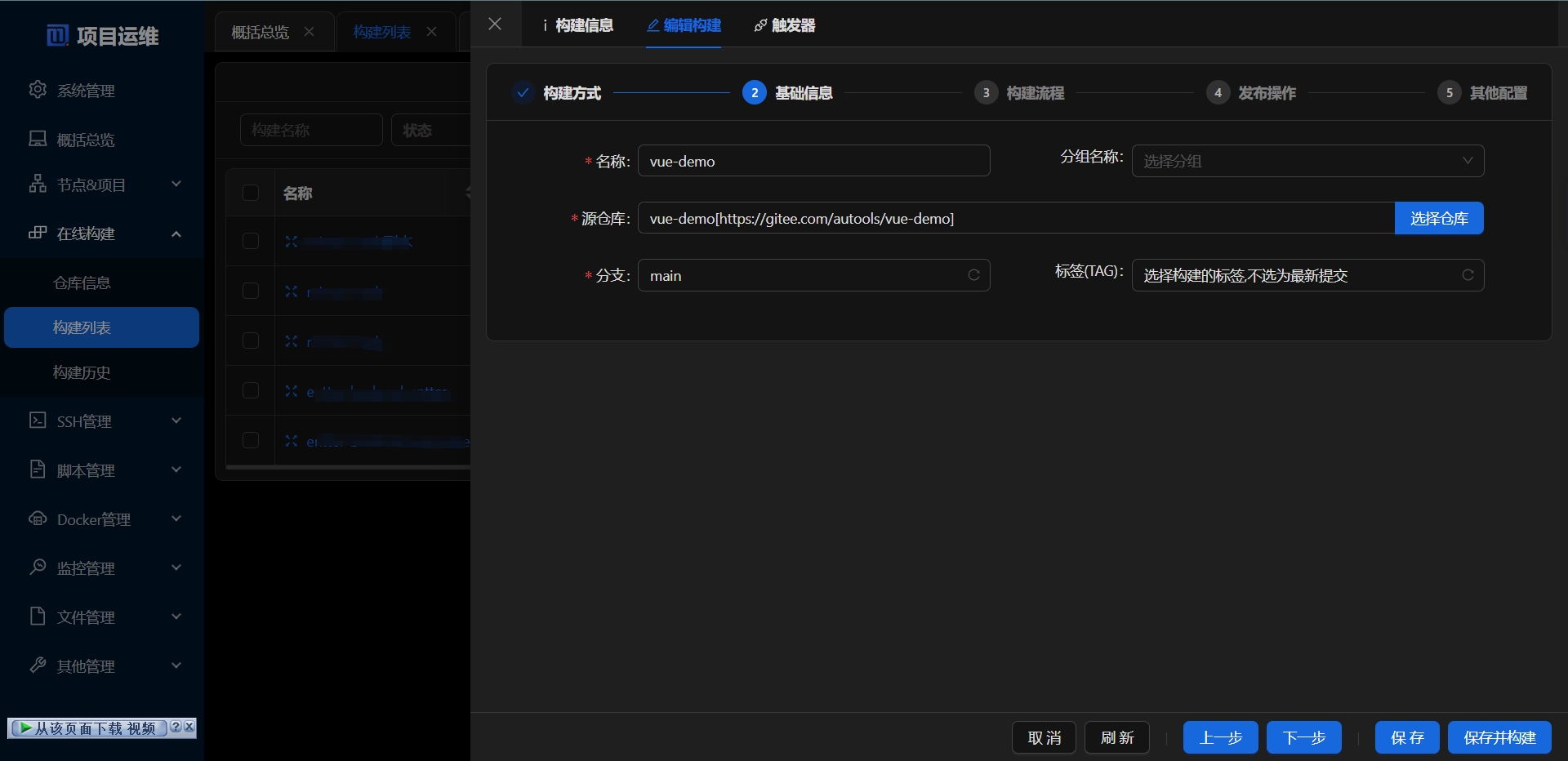Click the Docker management icon
This screenshot has width=1568, height=761.
(38, 518)
